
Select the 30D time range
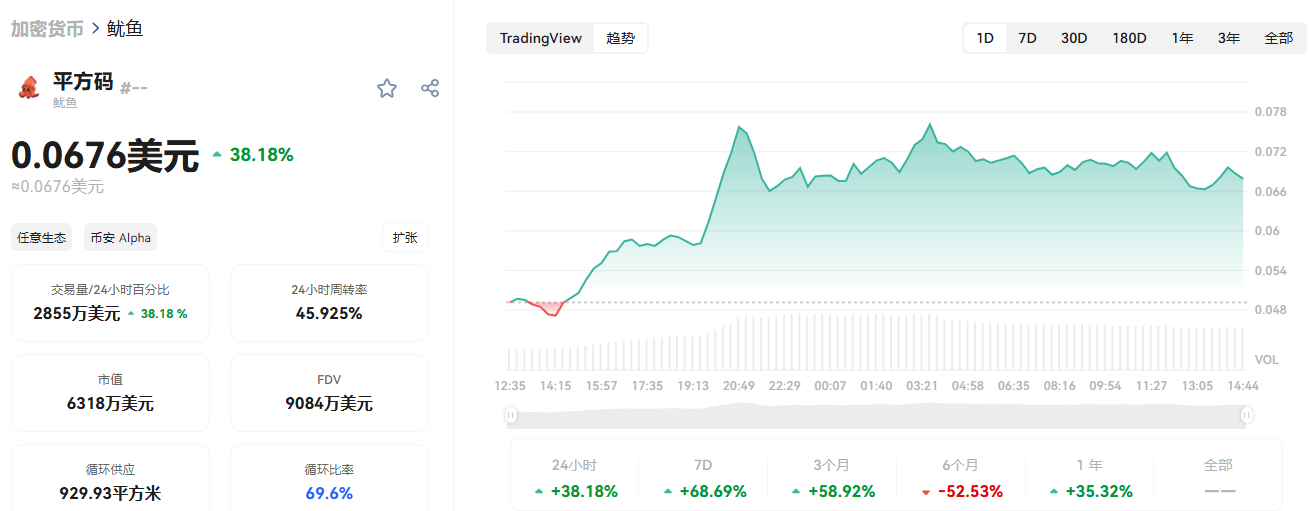coord(1074,38)
